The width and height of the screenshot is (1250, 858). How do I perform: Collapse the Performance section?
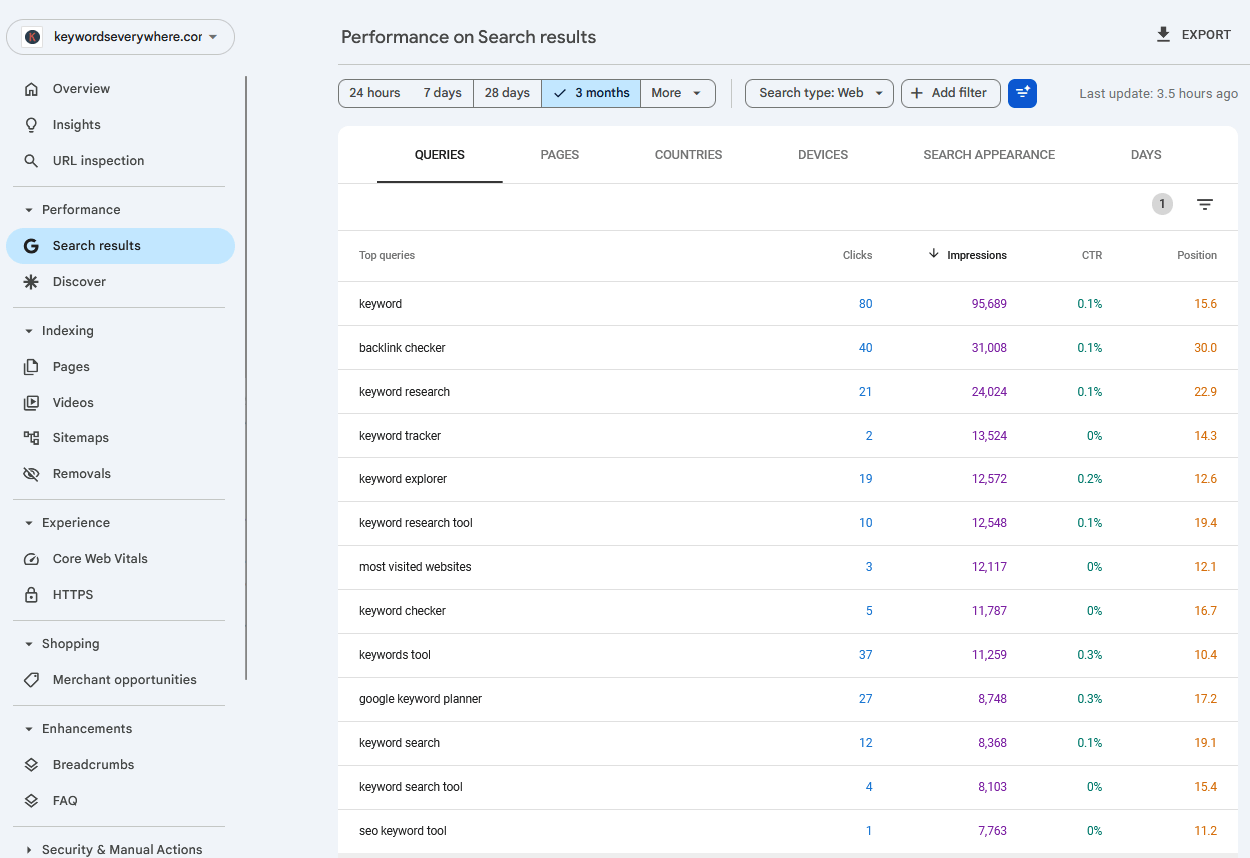click(29, 210)
